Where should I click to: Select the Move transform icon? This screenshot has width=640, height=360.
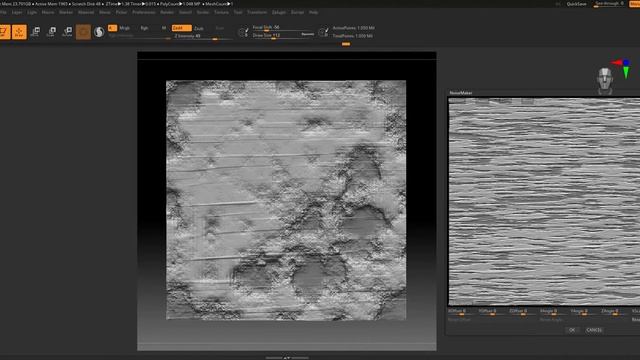tap(35, 32)
